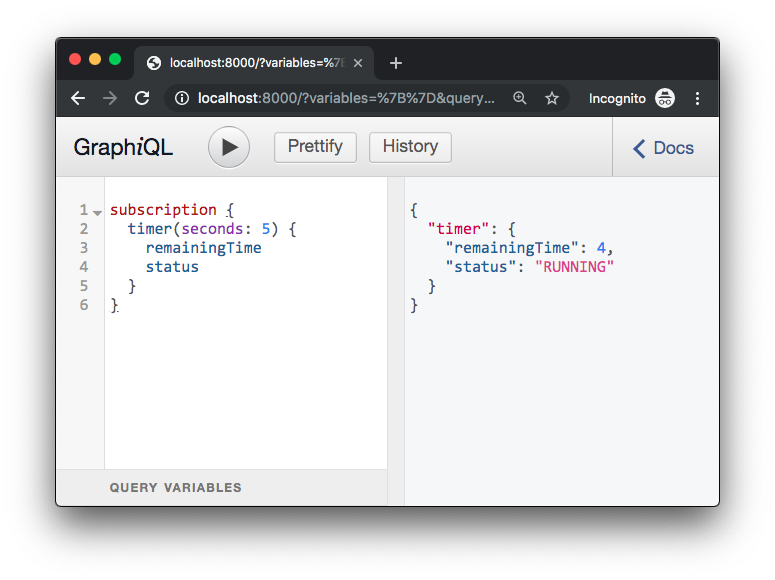
Task: Open the History panel
Action: point(410,147)
